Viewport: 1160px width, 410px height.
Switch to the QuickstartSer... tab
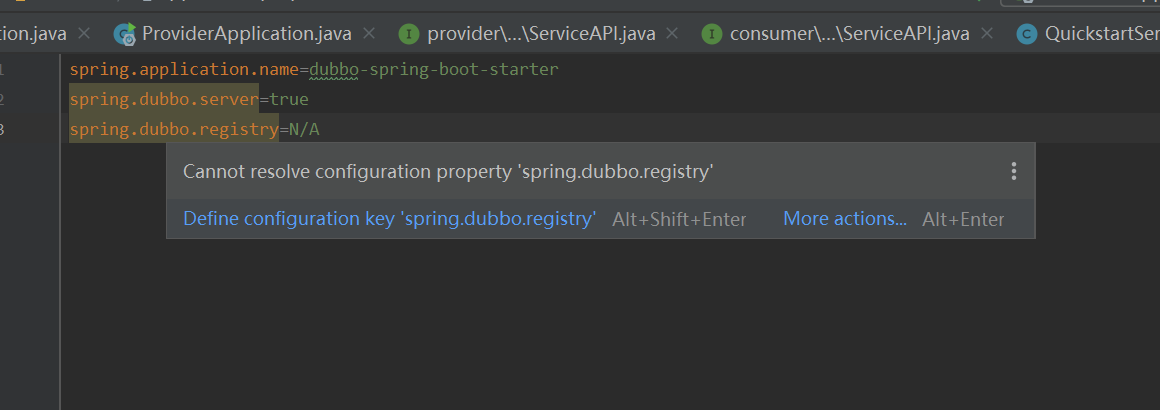1102,33
